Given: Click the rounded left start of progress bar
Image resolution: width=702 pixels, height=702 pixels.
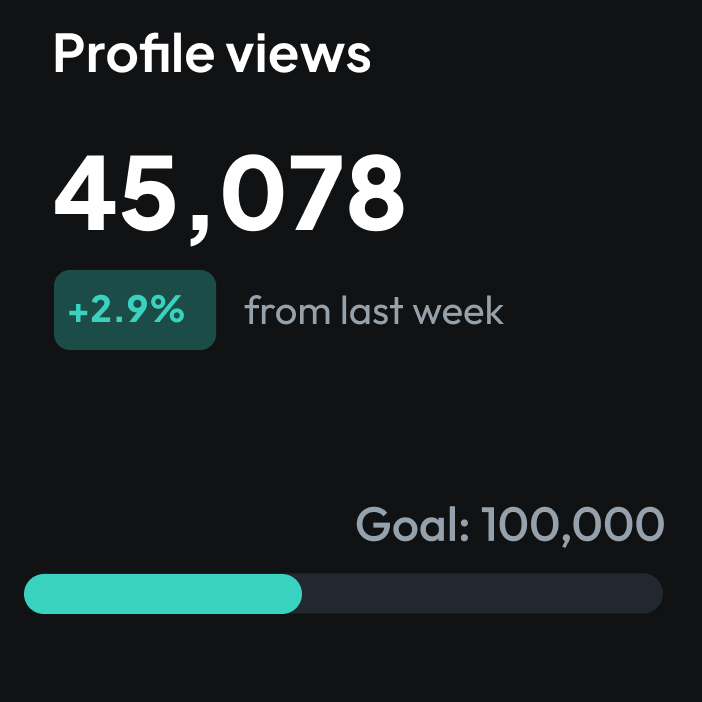Looking at the screenshot, I should (34, 593).
